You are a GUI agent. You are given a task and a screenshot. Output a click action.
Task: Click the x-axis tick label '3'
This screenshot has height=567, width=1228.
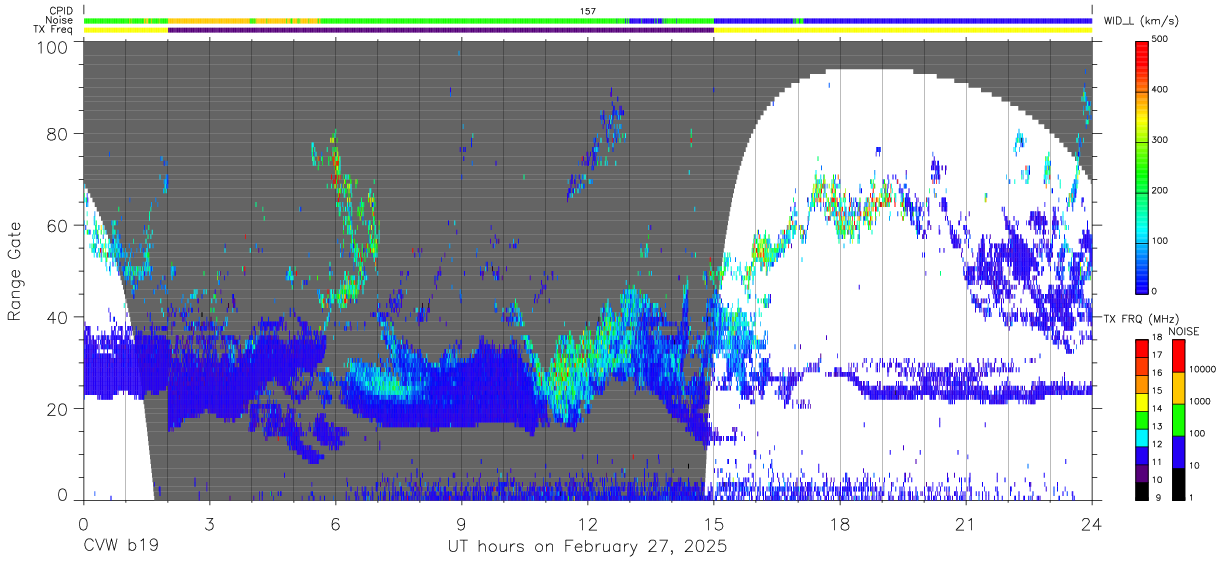(x=209, y=524)
